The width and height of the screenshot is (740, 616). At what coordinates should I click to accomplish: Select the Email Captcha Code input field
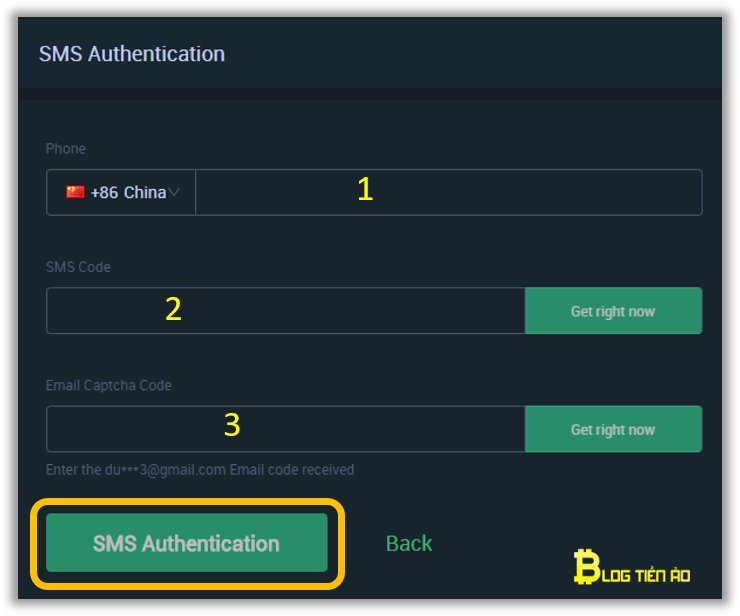286,429
